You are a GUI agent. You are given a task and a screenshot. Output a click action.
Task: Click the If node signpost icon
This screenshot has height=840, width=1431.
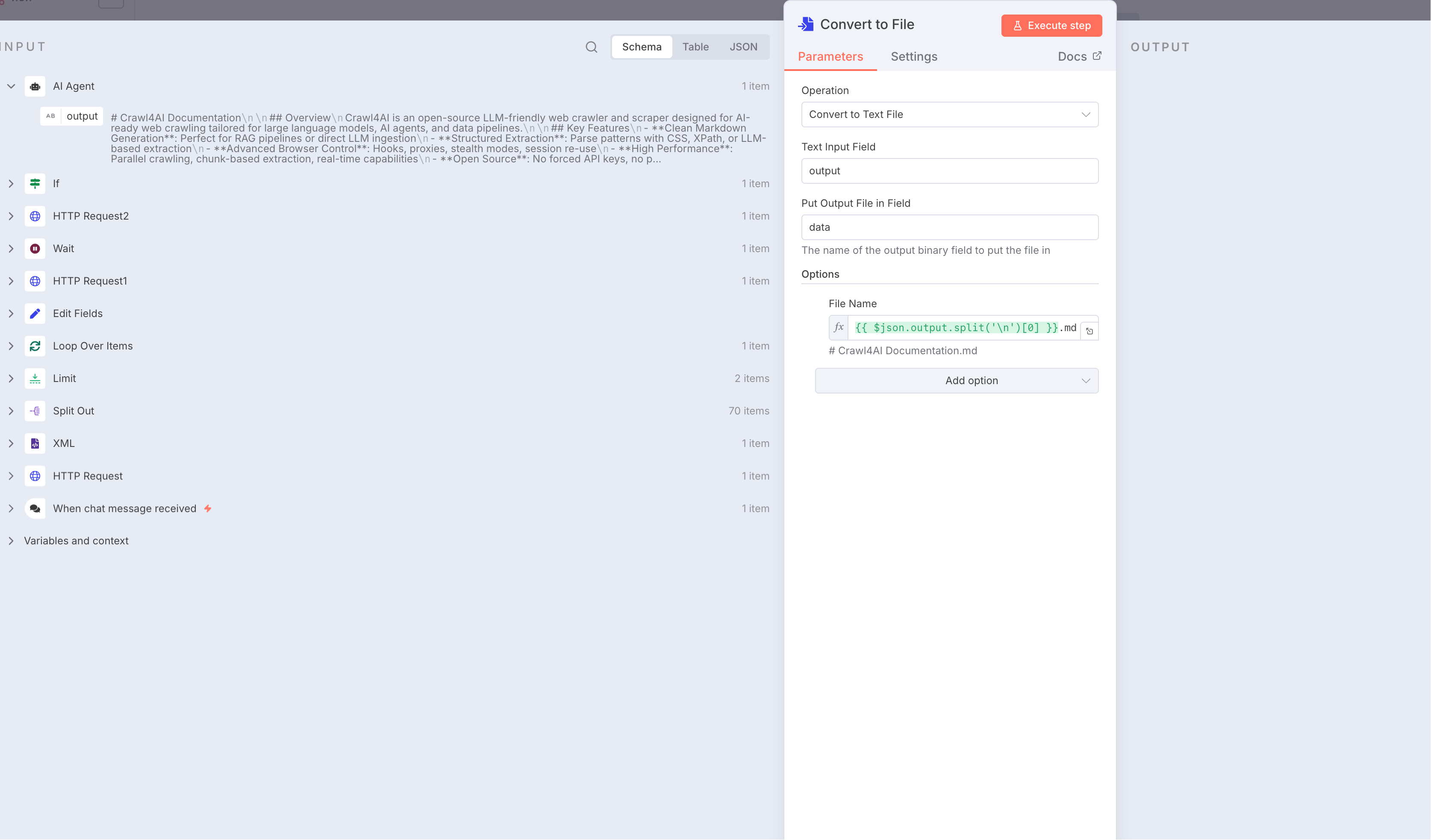(35, 183)
